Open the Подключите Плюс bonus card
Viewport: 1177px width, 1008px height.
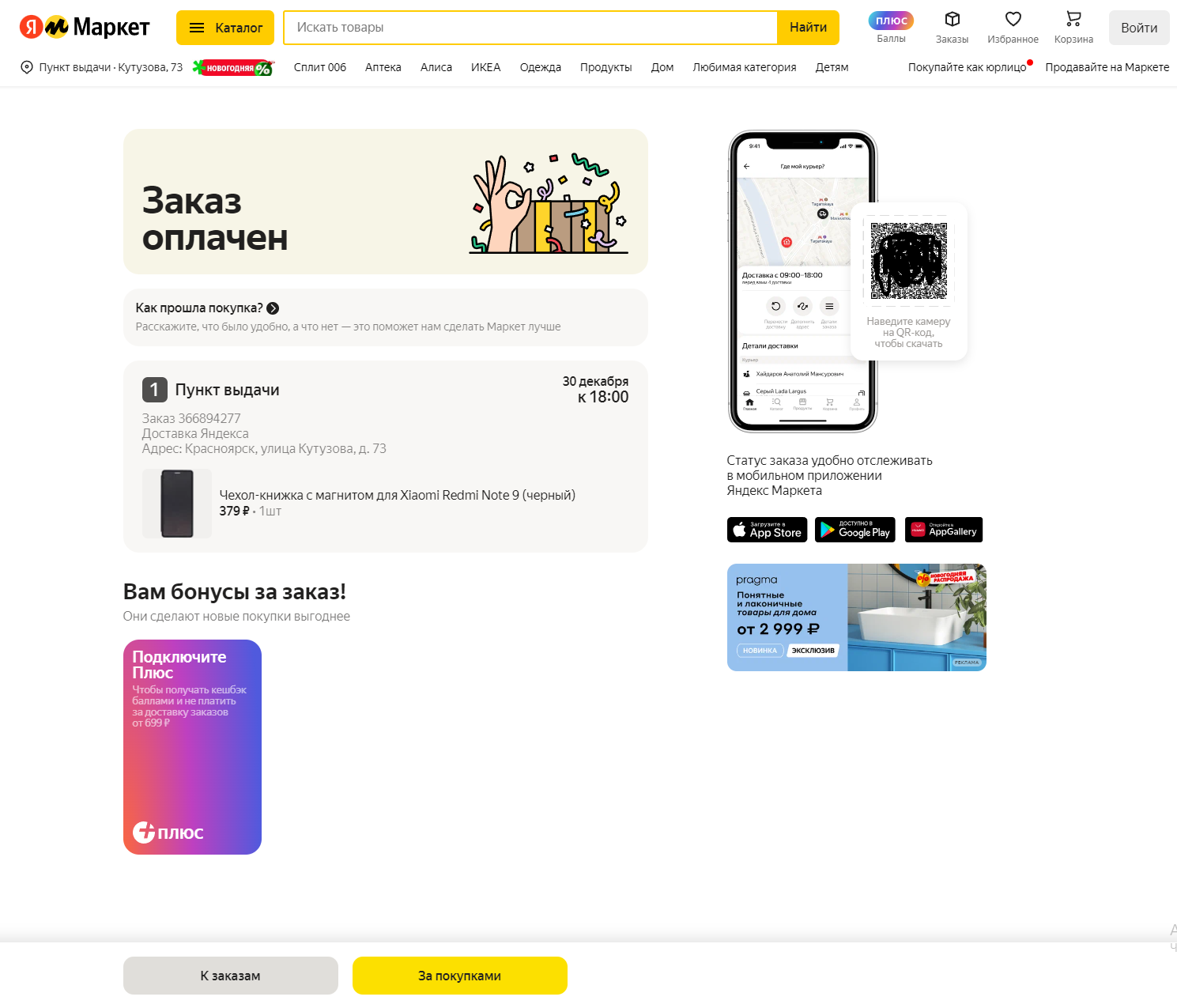(192, 747)
